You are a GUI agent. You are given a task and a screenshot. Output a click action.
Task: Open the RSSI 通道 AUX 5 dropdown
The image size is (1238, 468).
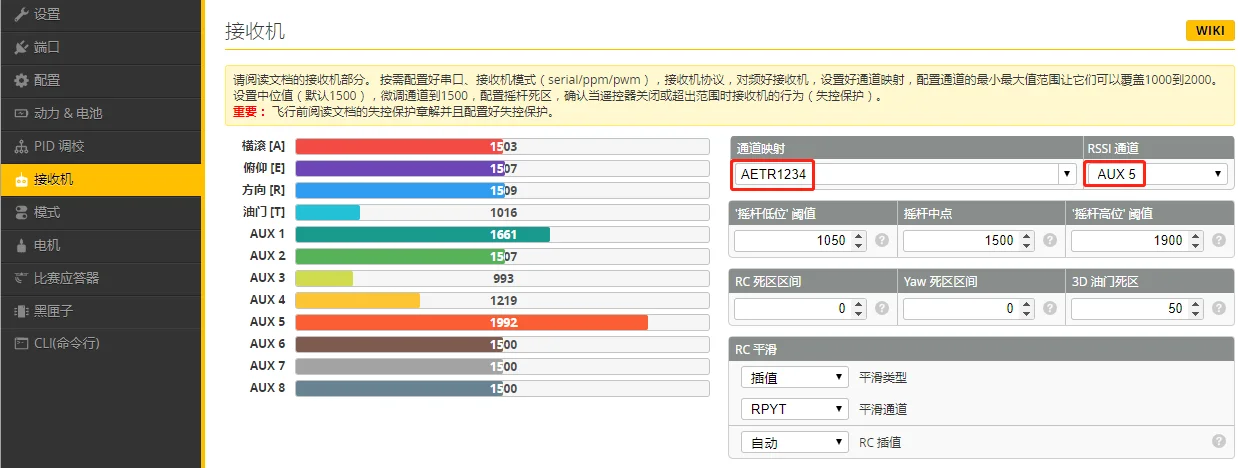pos(1157,174)
